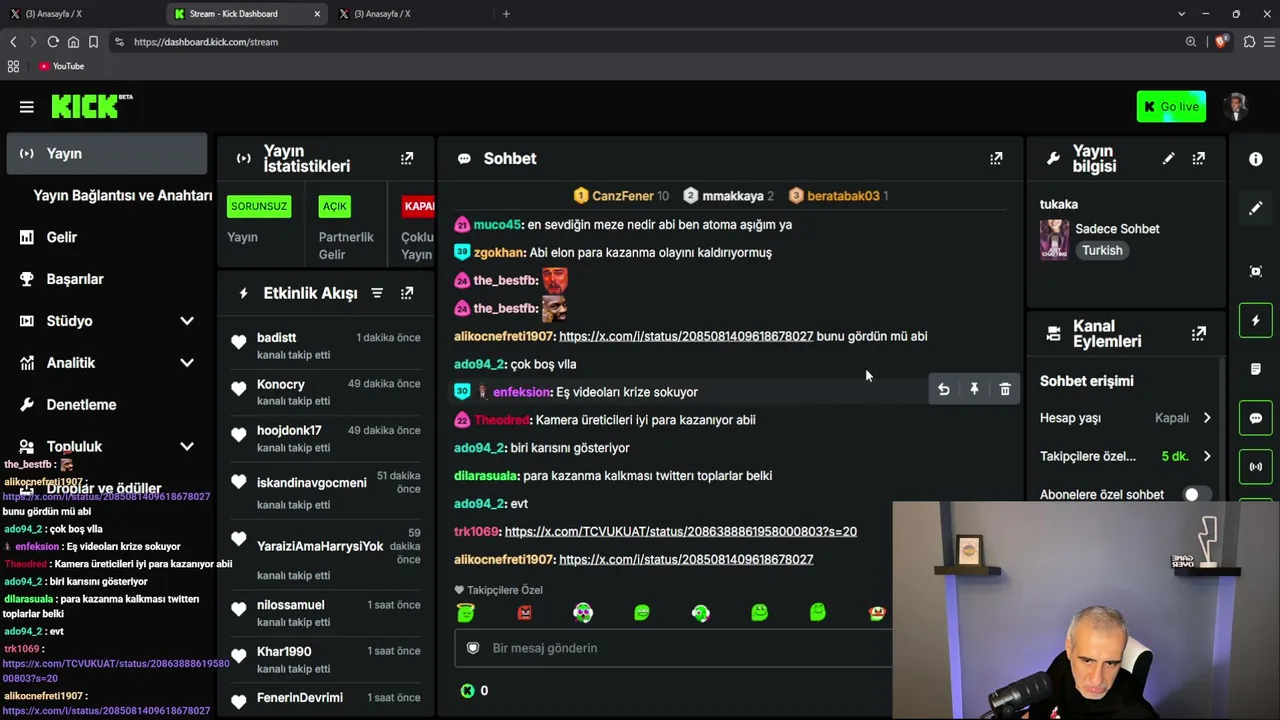Reload the page in browser toolbar
This screenshot has height=720, width=1280.
coord(53,42)
